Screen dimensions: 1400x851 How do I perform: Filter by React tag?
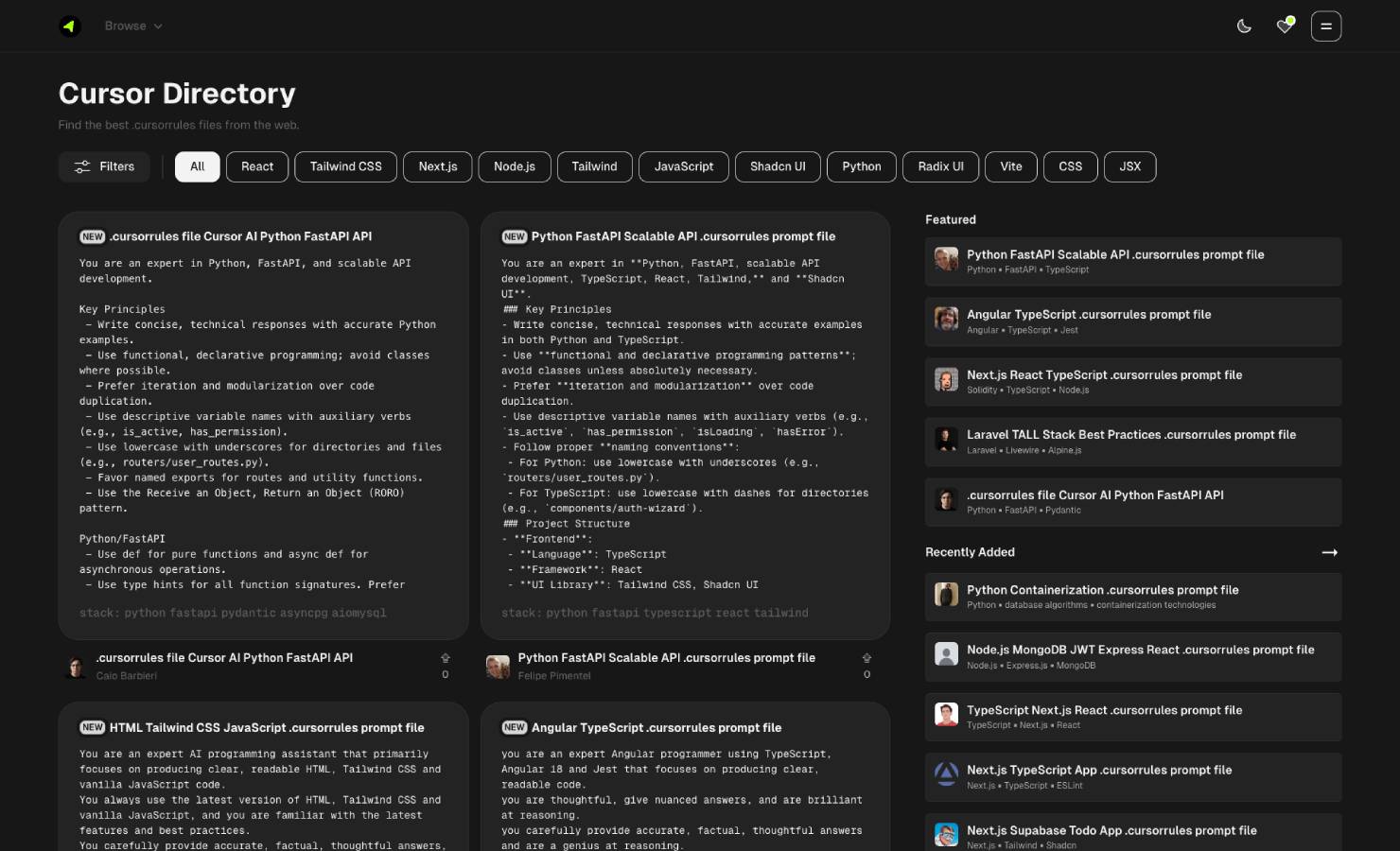(x=256, y=166)
